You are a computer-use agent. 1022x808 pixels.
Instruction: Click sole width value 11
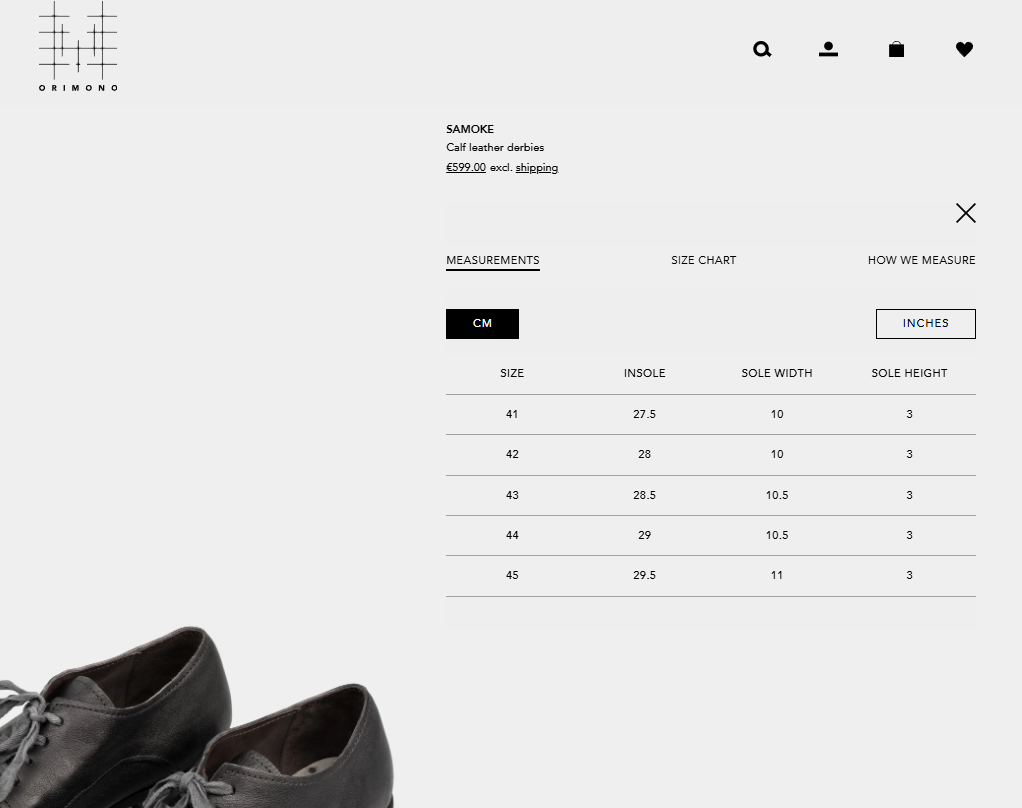777,575
